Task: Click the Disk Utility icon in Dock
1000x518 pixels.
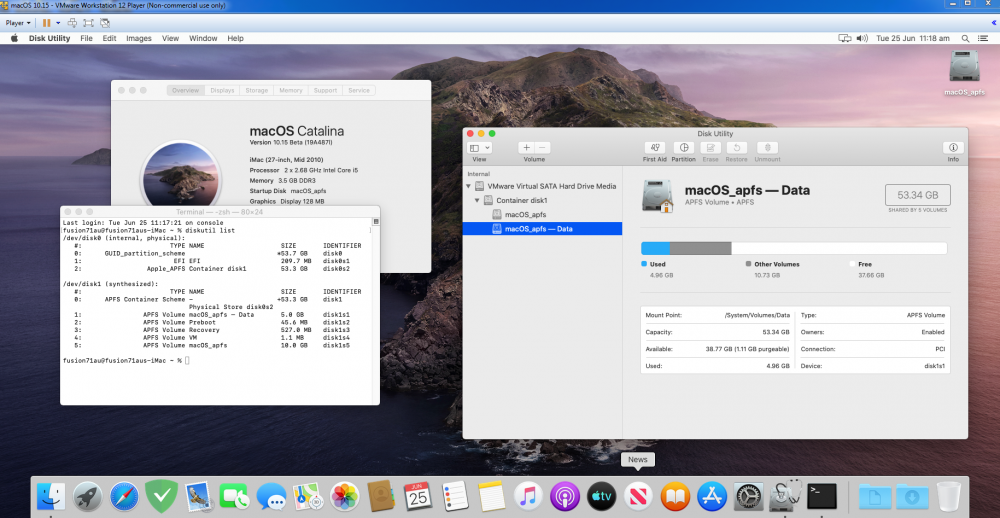Action: 785,496
